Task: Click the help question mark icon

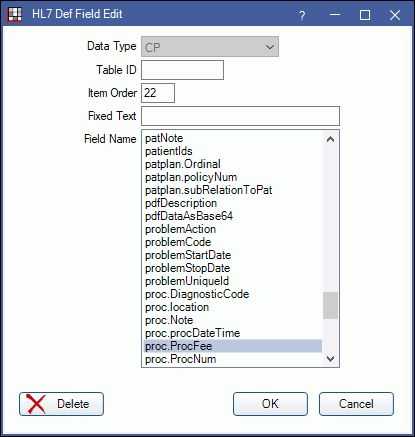Action: tap(302, 15)
